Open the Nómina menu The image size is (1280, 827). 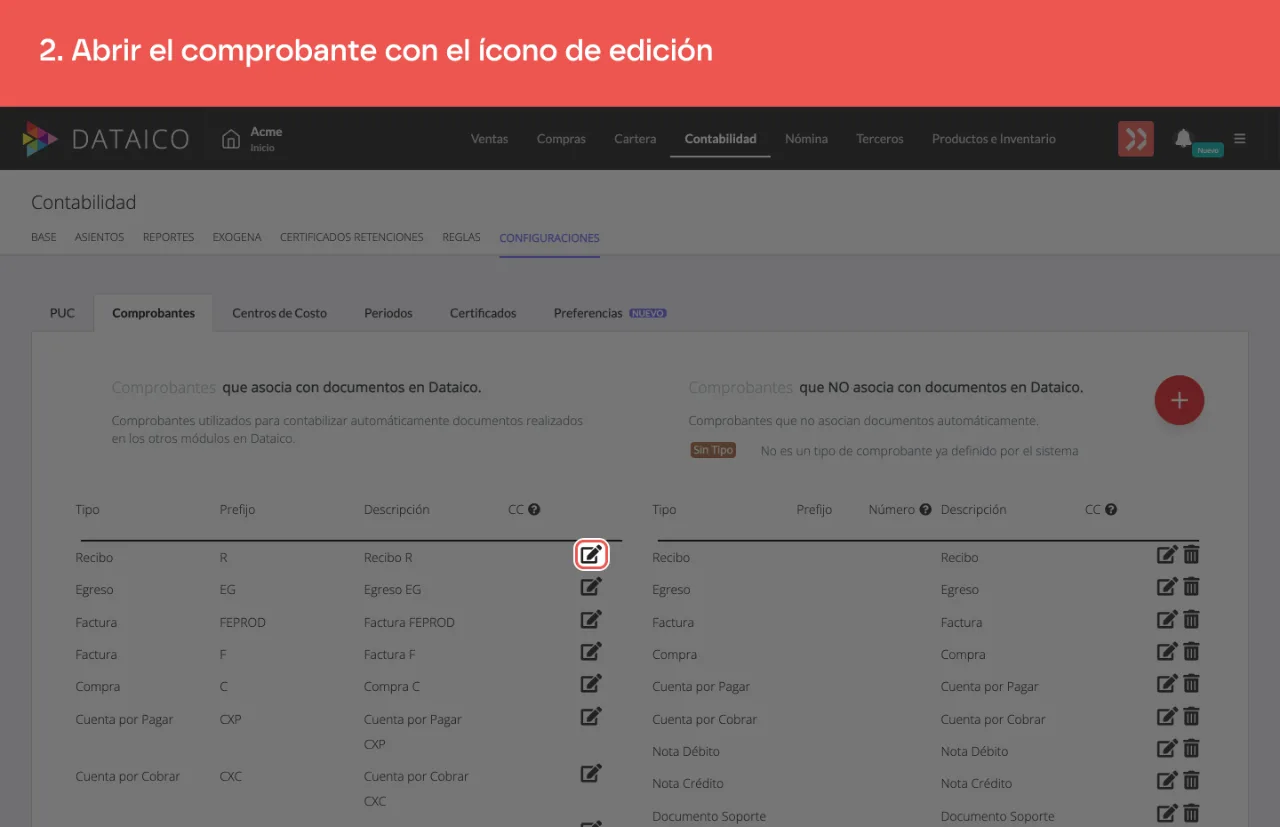[x=806, y=139]
